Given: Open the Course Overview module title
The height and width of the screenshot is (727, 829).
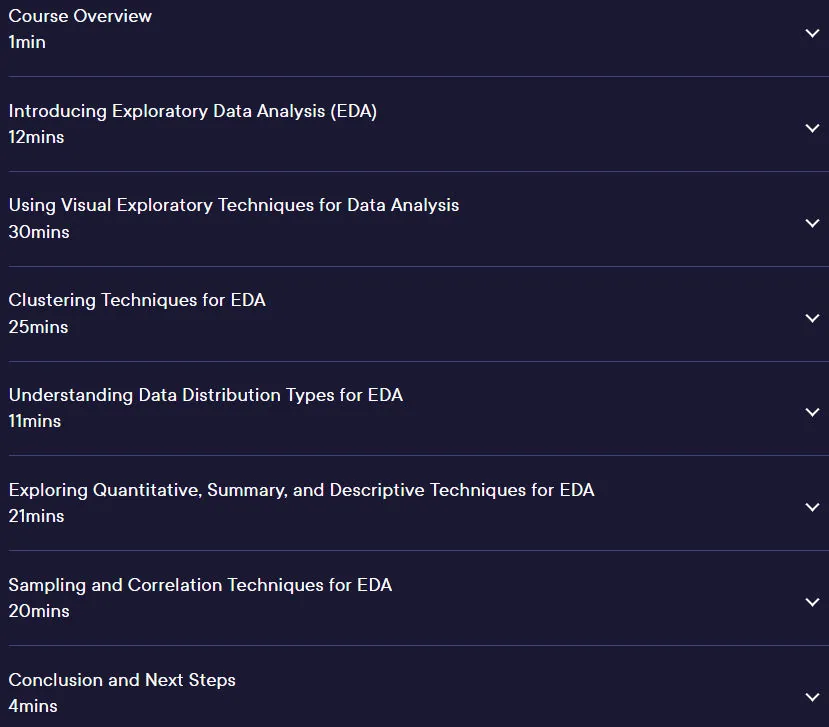Looking at the screenshot, I should pyautogui.click(x=80, y=16).
